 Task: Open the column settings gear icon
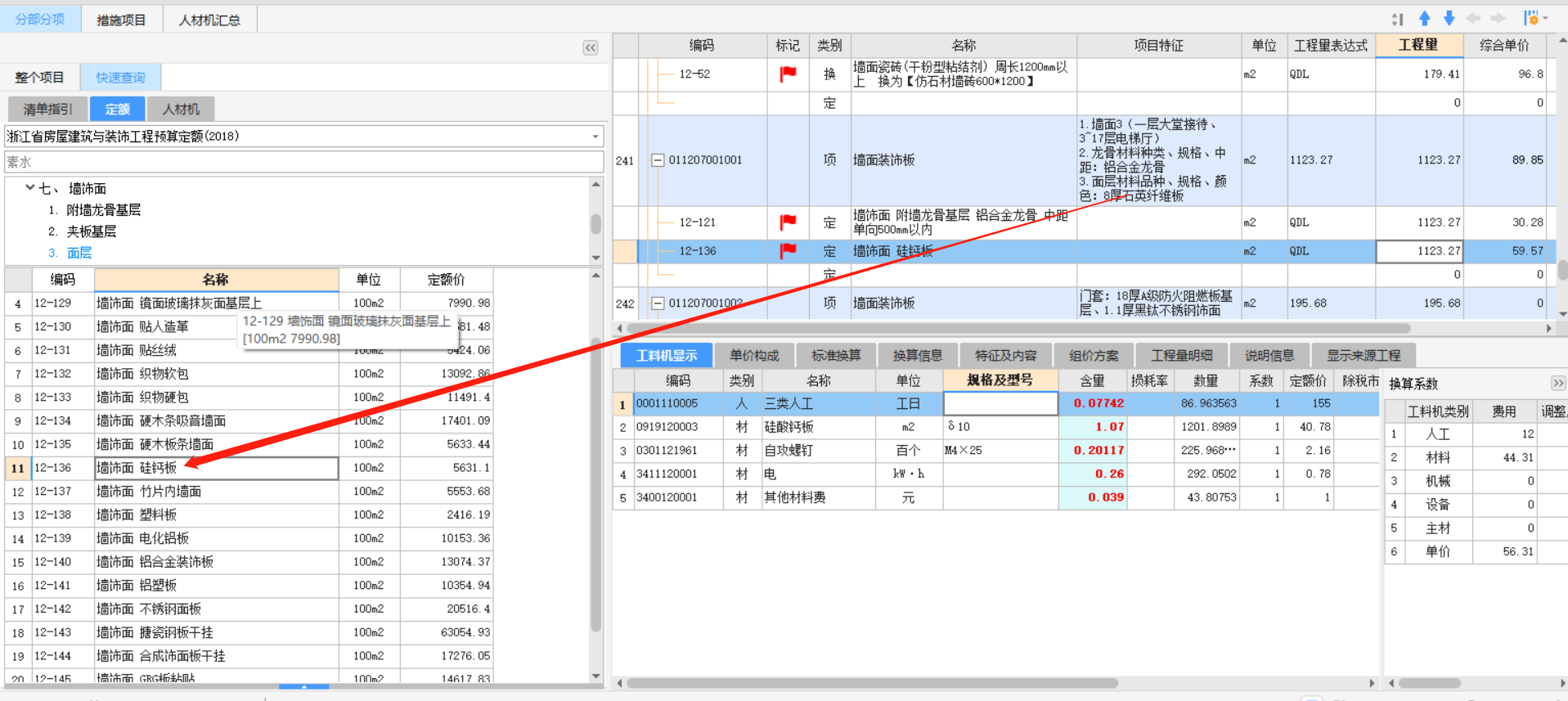click(x=1530, y=18)
